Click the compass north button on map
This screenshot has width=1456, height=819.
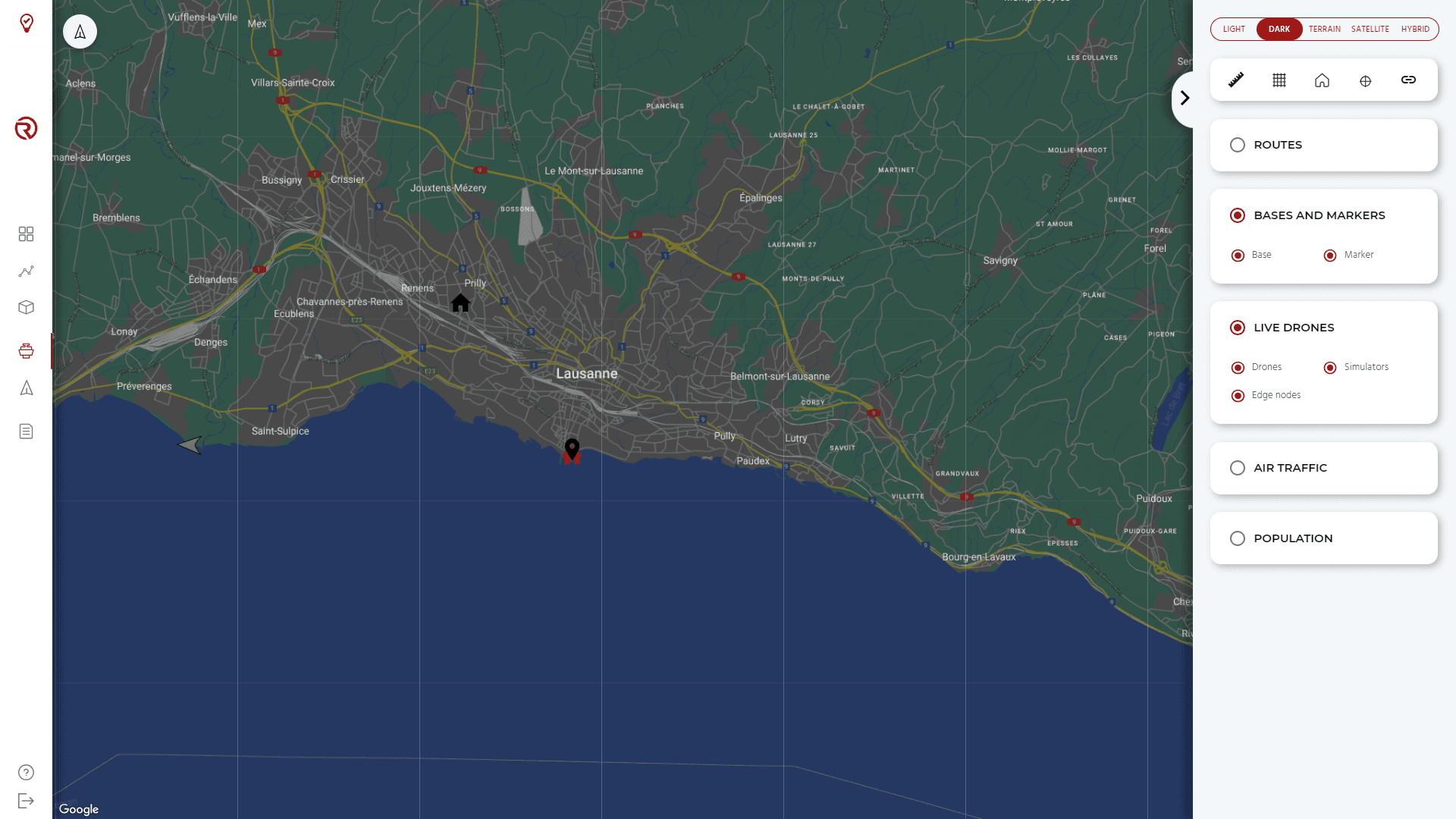(80, 32)
